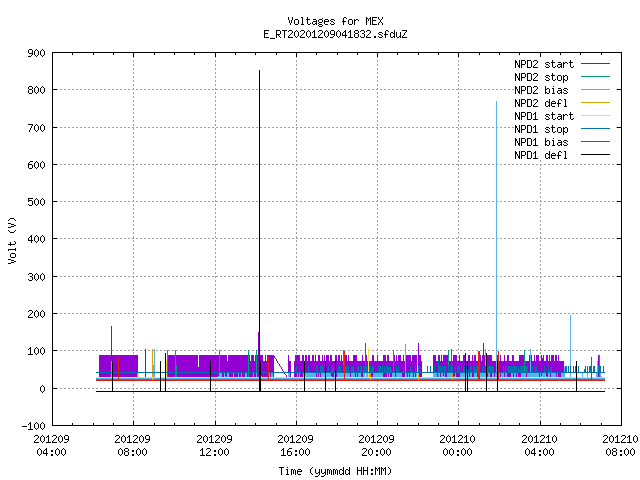This screenshot has width=640, height=480.
Task: Click the chart title 'Voltages for MEX'
Action: coord(335,21)
